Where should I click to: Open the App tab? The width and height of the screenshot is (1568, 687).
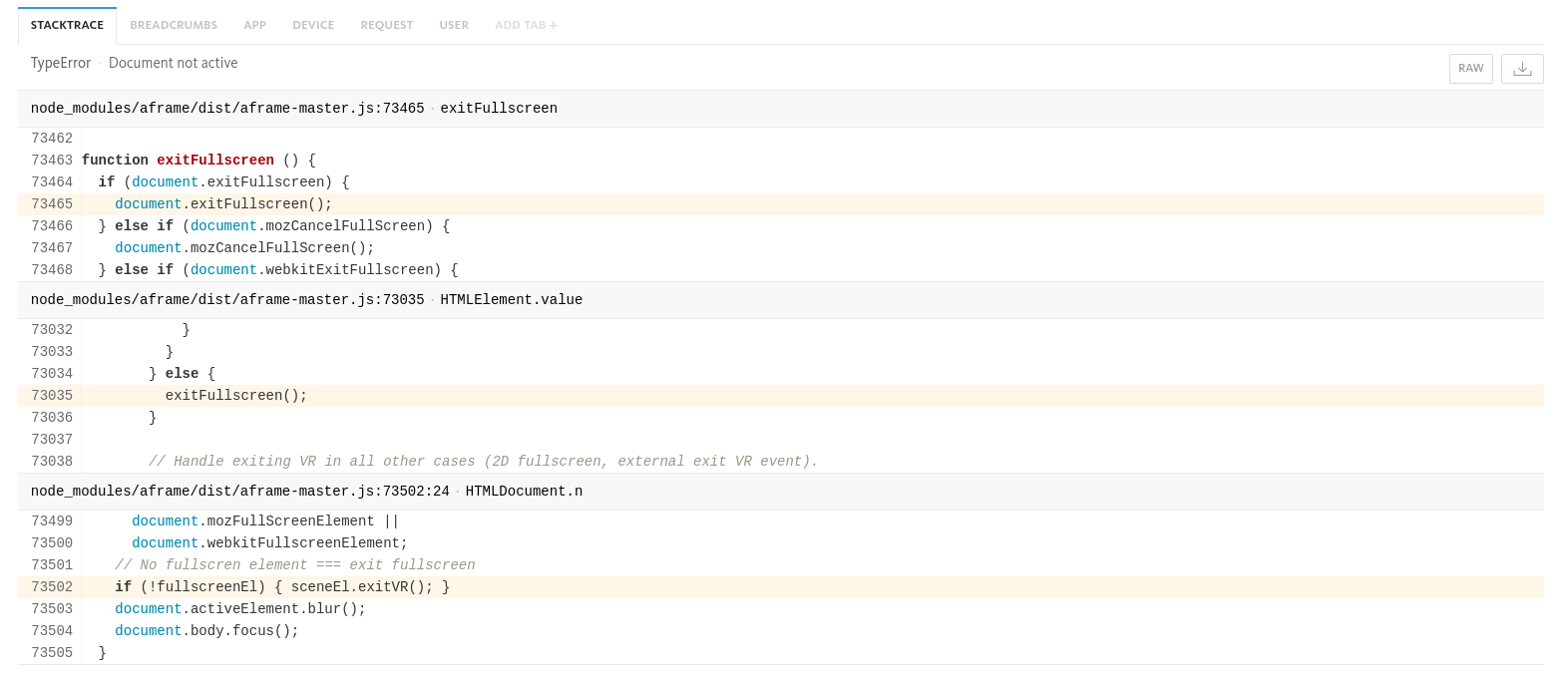pos(255,25)
